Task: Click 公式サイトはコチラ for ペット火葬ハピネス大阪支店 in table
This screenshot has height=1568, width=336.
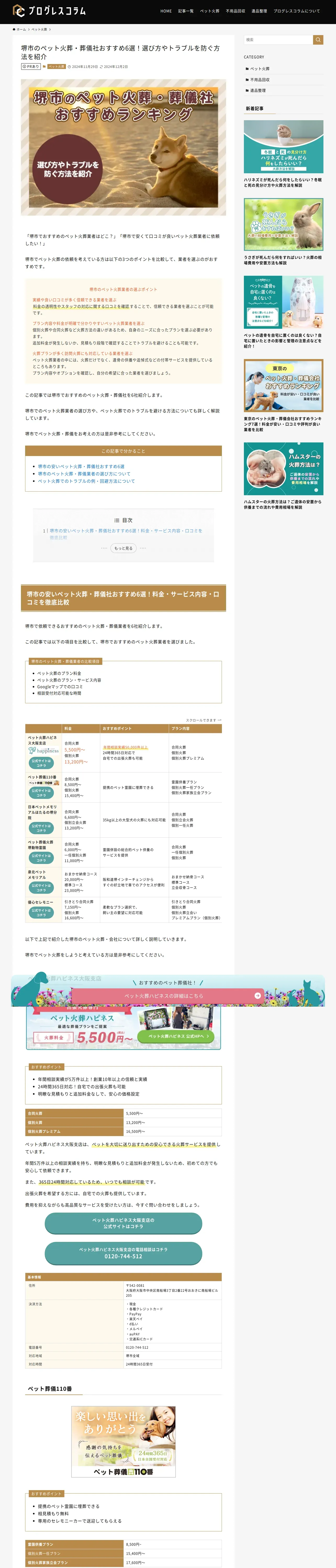Action: 41,763
